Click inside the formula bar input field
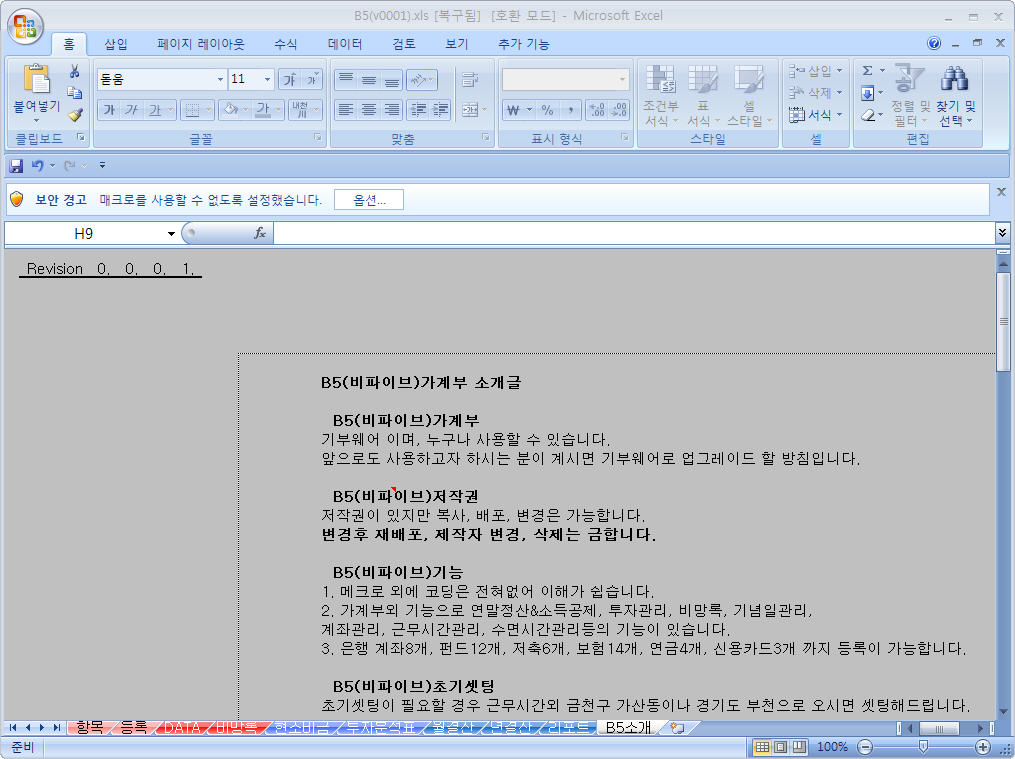Screen dimensions: 1015x759 coord(634,233)
